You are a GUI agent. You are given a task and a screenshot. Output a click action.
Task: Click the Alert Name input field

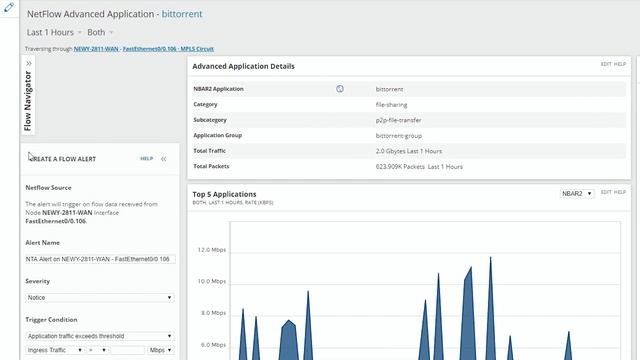(100, 259)
